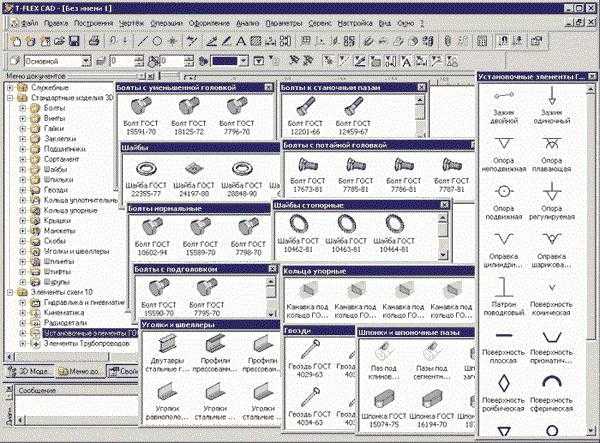Expand the Гайки tree node
Viewport: 600px width, 443px height.
point(23,129)
